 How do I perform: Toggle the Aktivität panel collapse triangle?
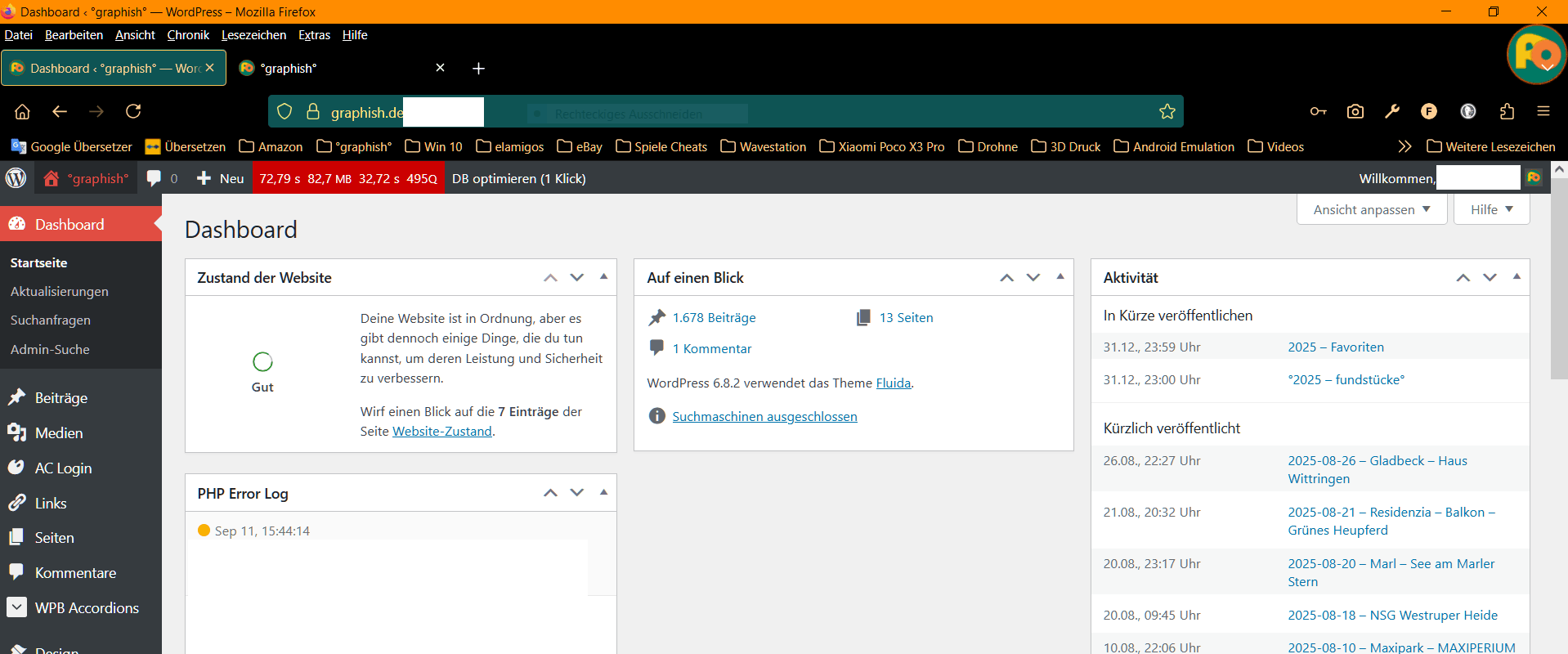1516,277
